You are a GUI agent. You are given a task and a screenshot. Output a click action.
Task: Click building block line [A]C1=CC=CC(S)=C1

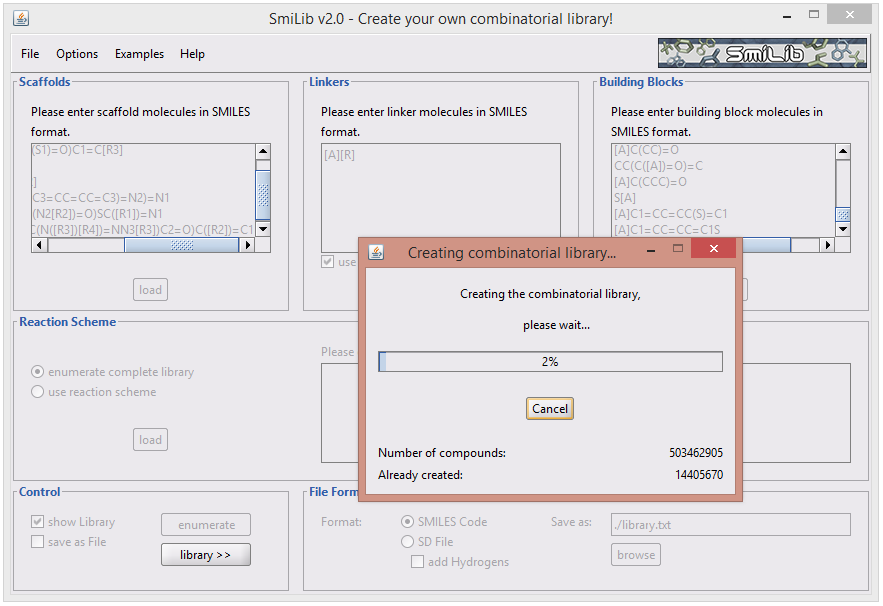[671, 214]
